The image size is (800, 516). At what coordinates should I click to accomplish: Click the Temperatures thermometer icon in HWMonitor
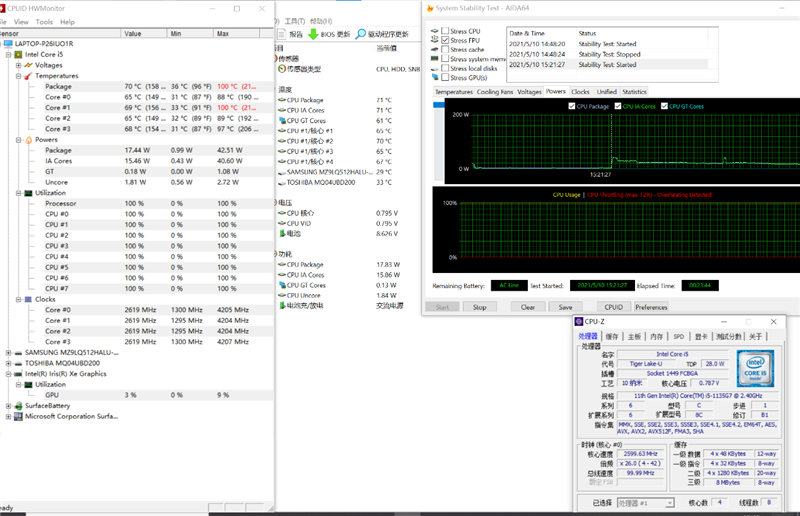29,76
